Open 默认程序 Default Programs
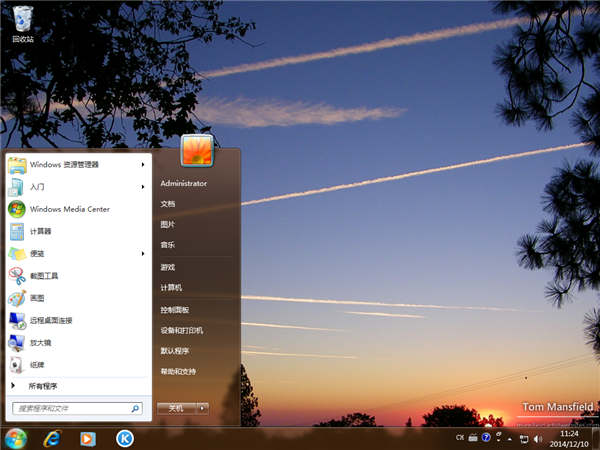Screen dimensions: 600x450 [x=174, y=351]
